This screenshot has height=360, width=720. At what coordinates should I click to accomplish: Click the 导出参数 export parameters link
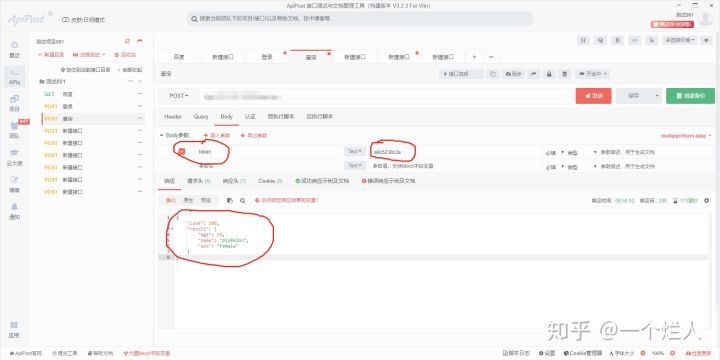[x=254, y=135]
